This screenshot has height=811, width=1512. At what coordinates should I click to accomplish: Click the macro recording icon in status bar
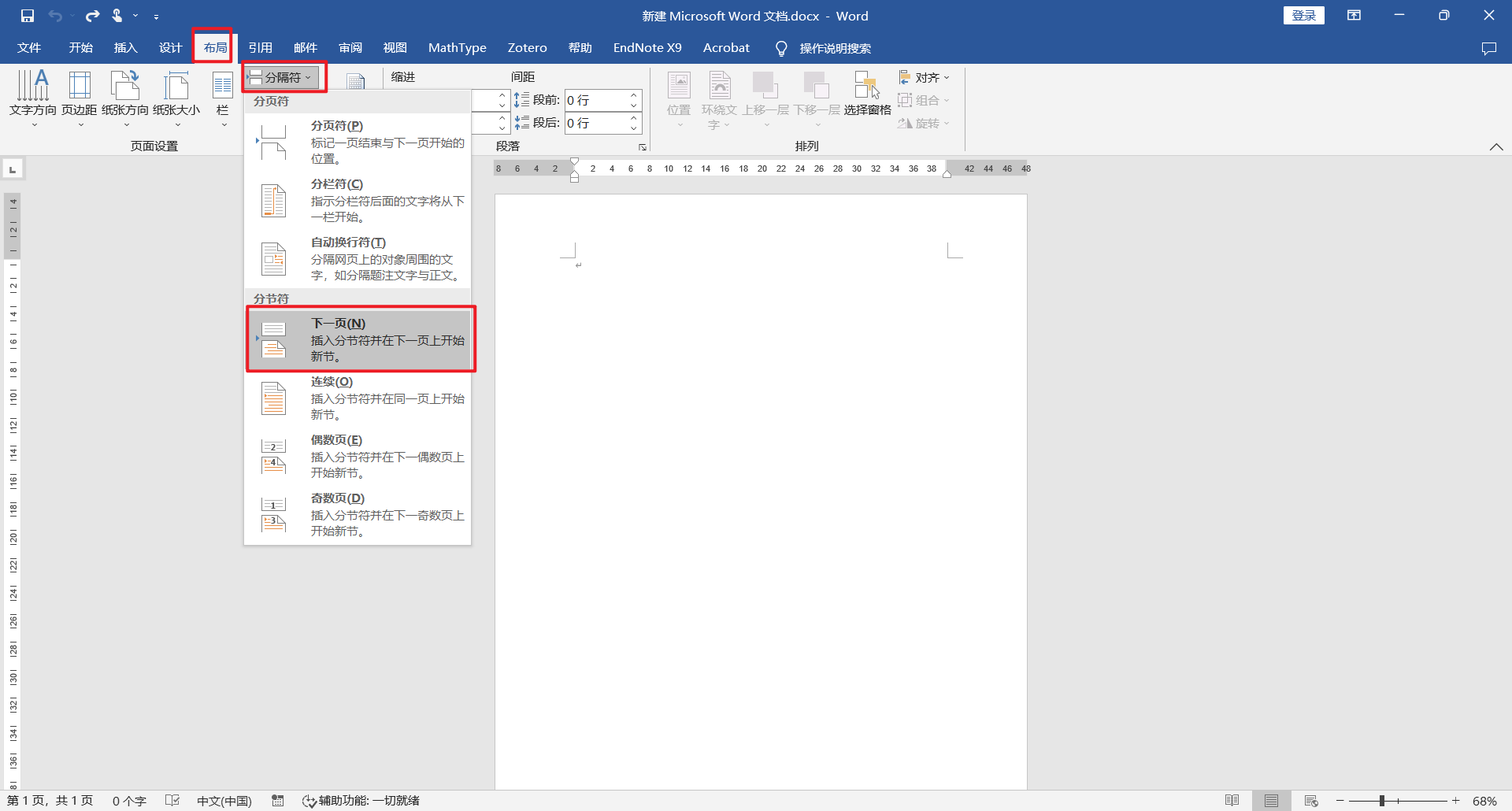[x=278, y=801]
